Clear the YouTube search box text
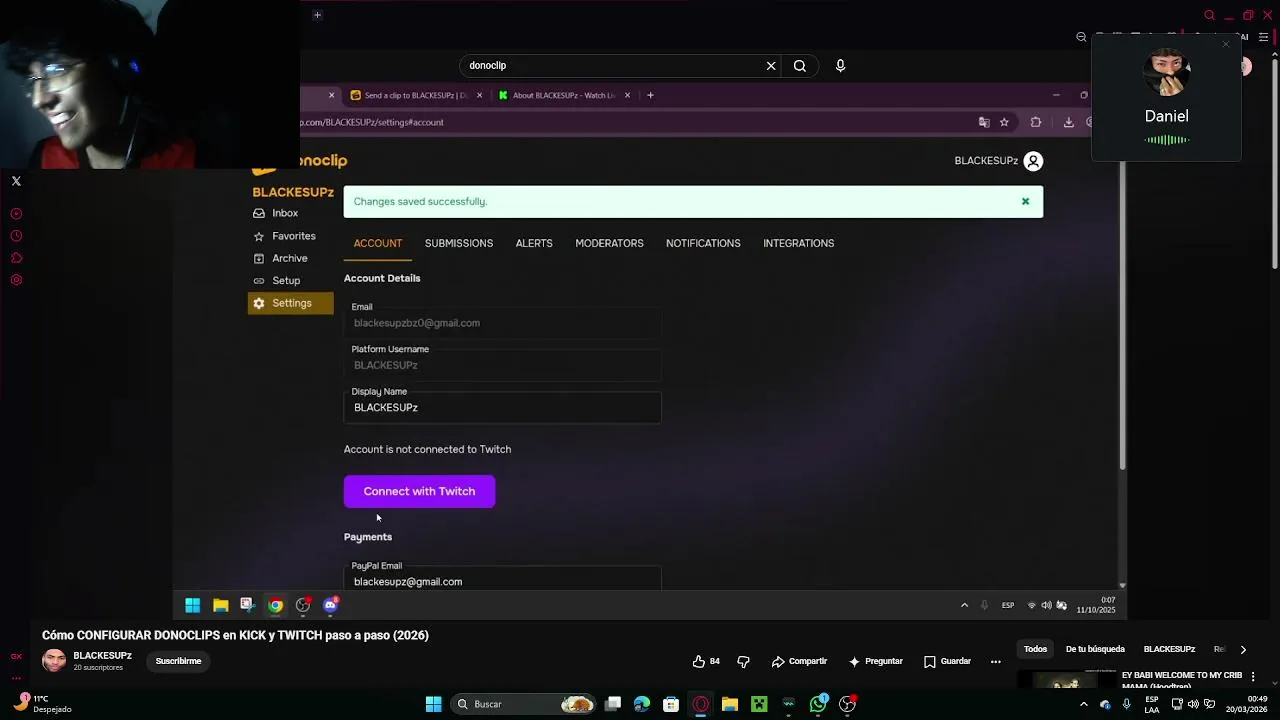Screen dimensions: 1280x720 tap(771, 66)
